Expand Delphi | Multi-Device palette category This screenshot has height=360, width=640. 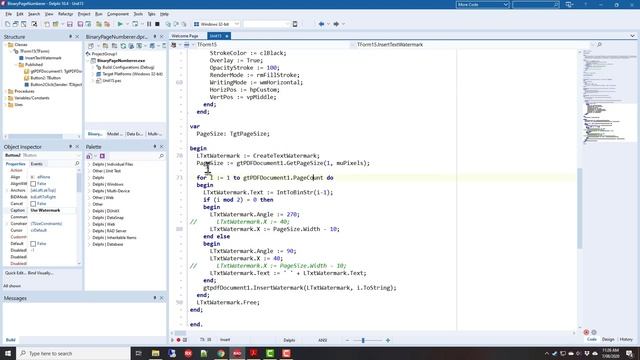(89, 191)
